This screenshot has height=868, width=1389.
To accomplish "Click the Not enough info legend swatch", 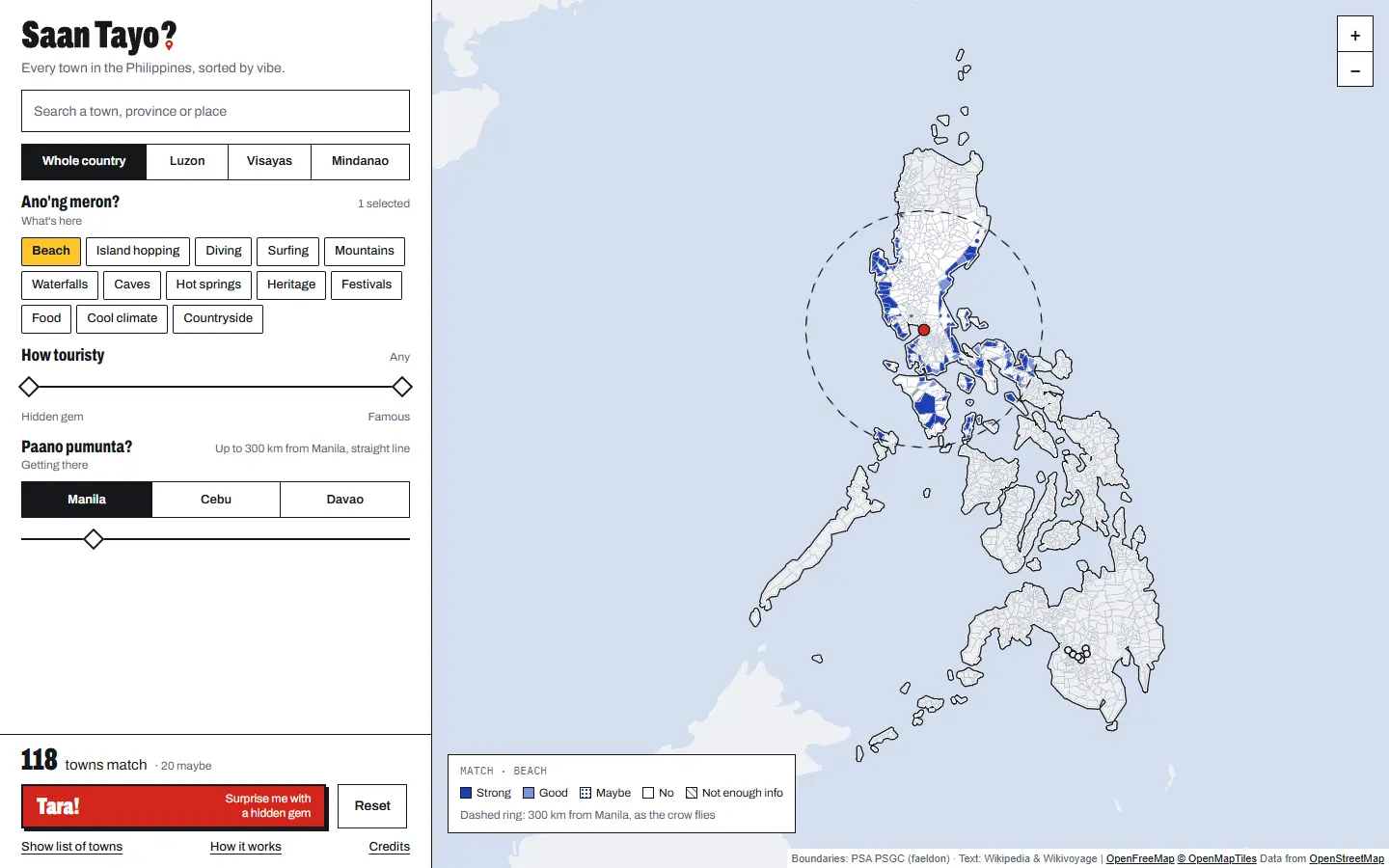I will pyautogui.click(x=692, y=793).
